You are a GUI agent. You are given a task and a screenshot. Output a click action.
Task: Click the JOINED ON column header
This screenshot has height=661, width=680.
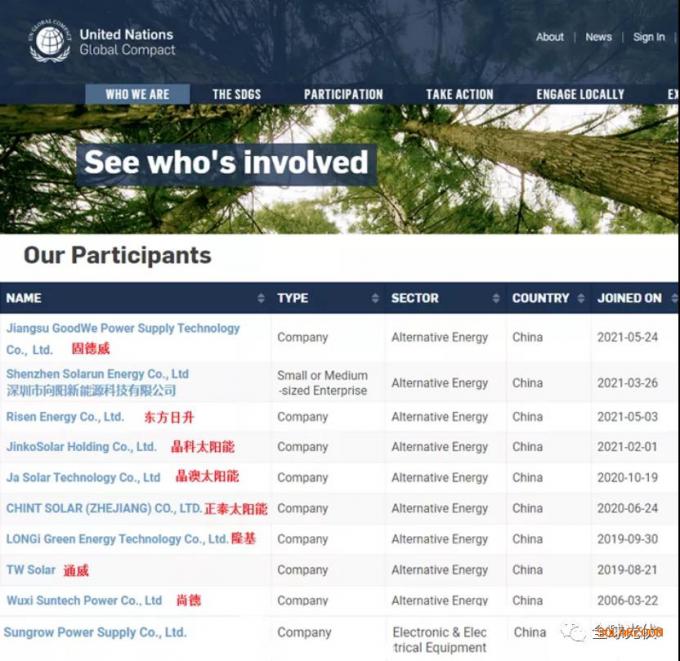coord(629,298)
